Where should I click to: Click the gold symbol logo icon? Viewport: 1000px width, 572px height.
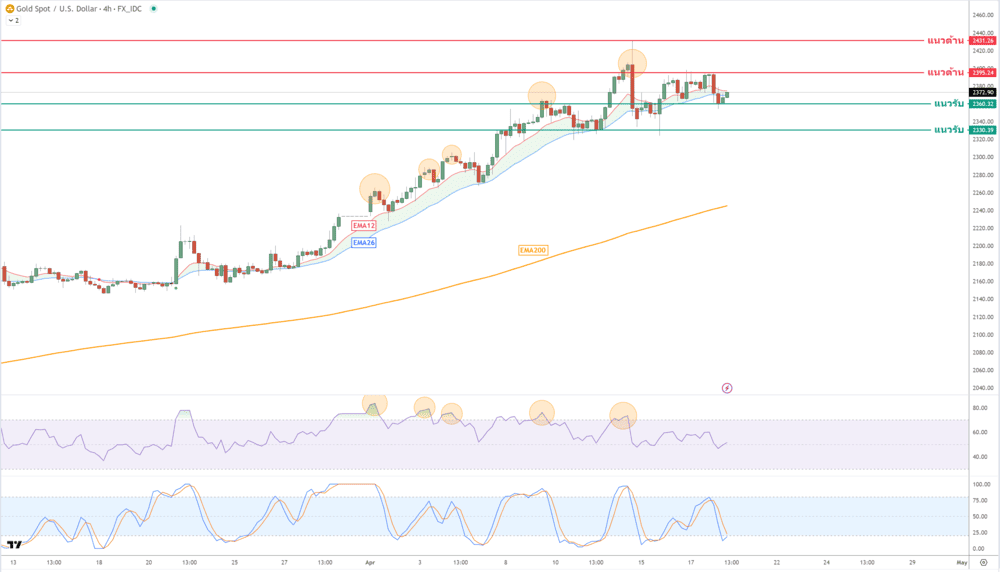click(9, 8)
